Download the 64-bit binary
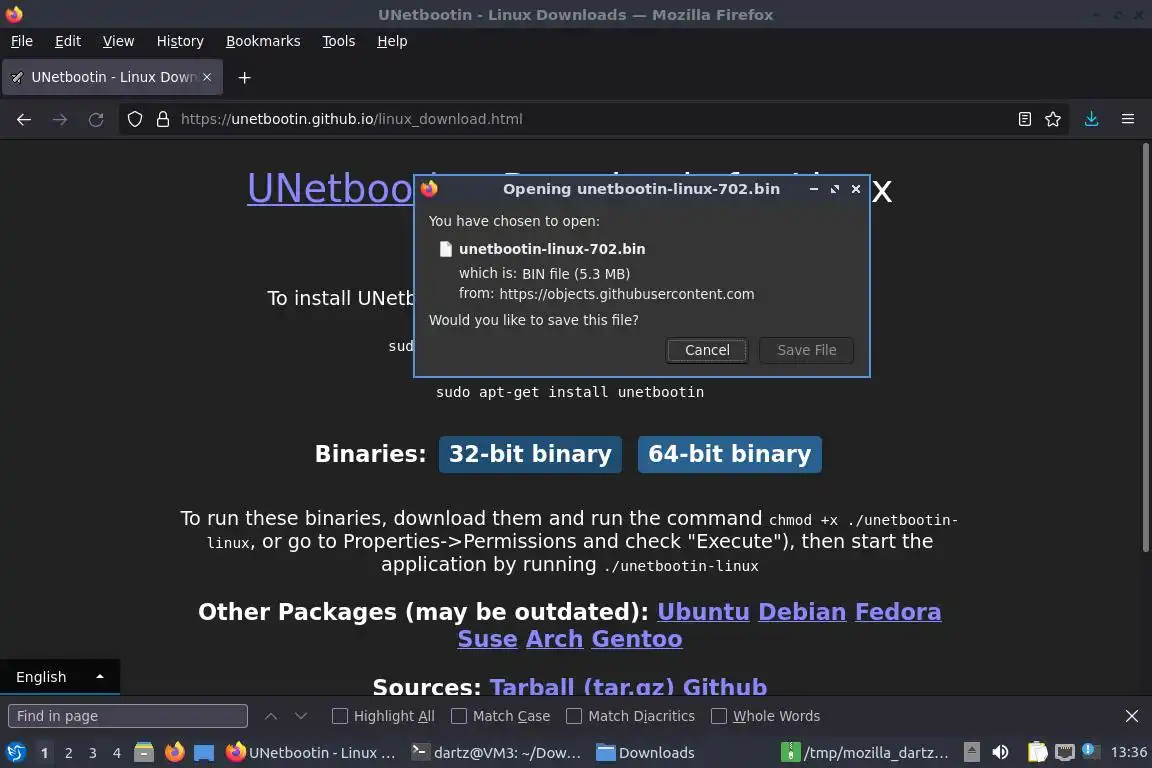The width and height of the screenshot is (1152, 768). [x=730, y=454]
